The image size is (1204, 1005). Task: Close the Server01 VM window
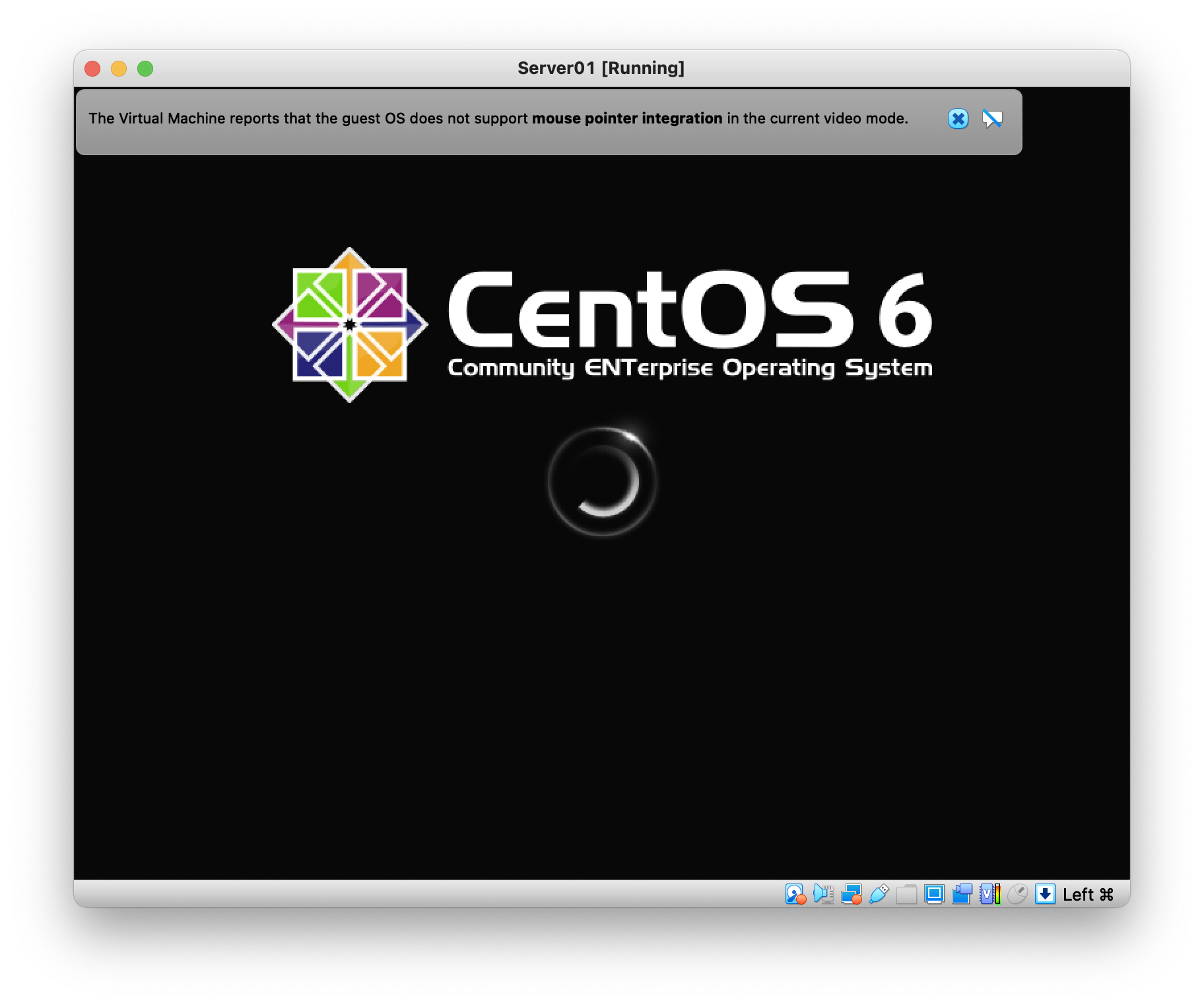tap(92, 69)
